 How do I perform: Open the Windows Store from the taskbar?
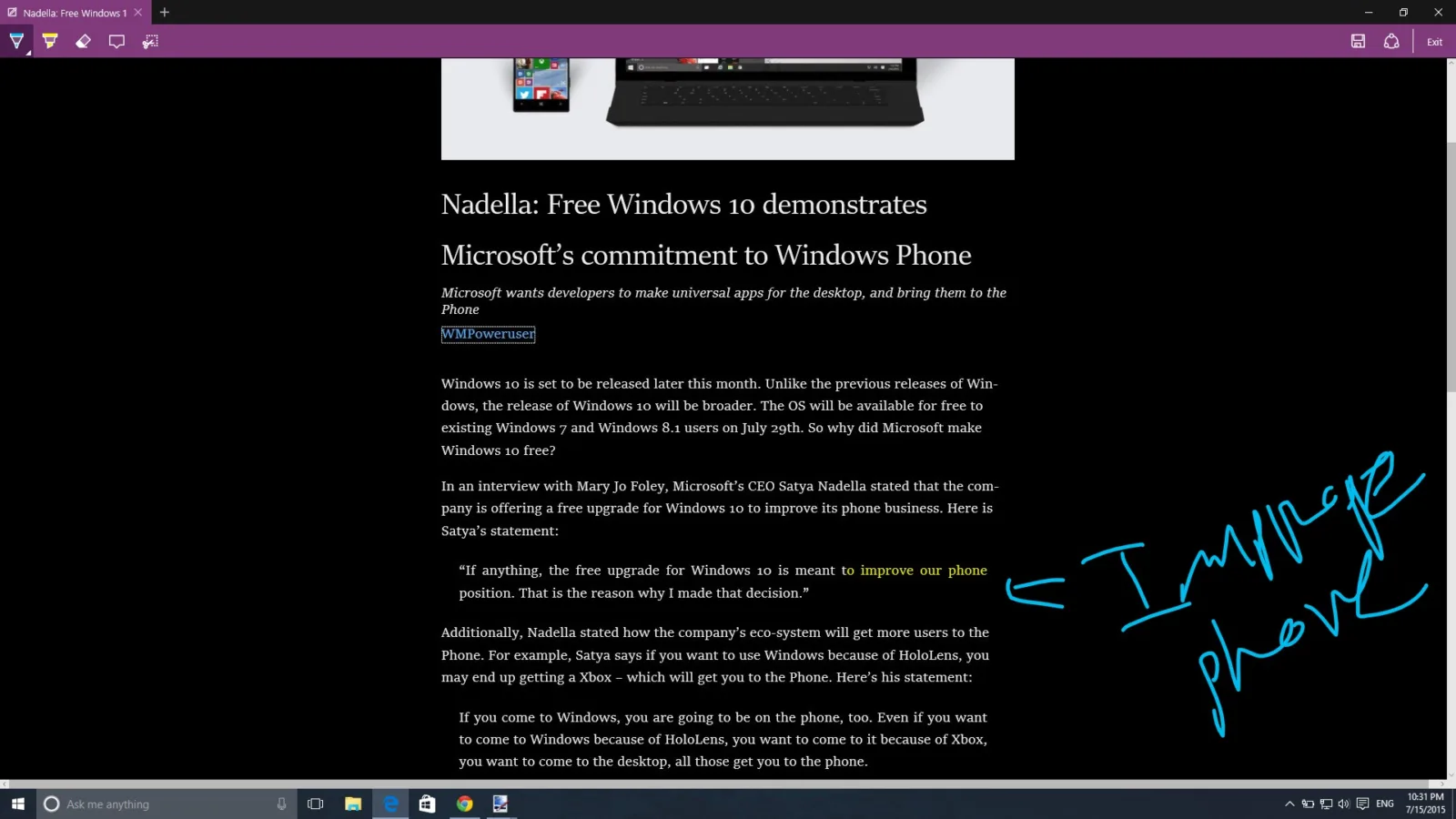tap(427, 804)
